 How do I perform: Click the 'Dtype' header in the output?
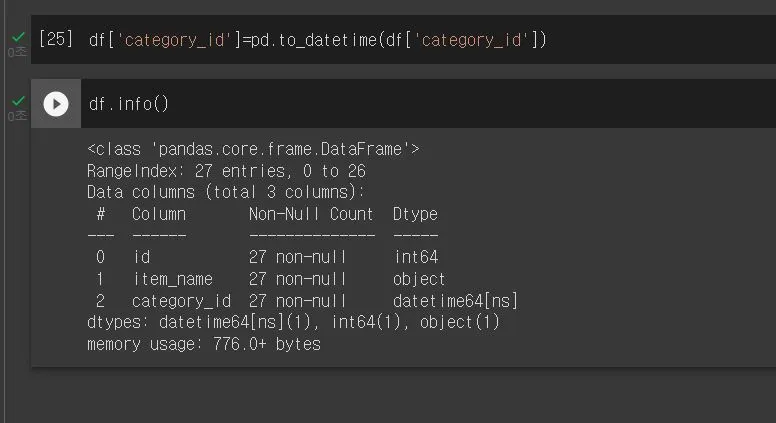pyautogui.click(x=415, y=214)
